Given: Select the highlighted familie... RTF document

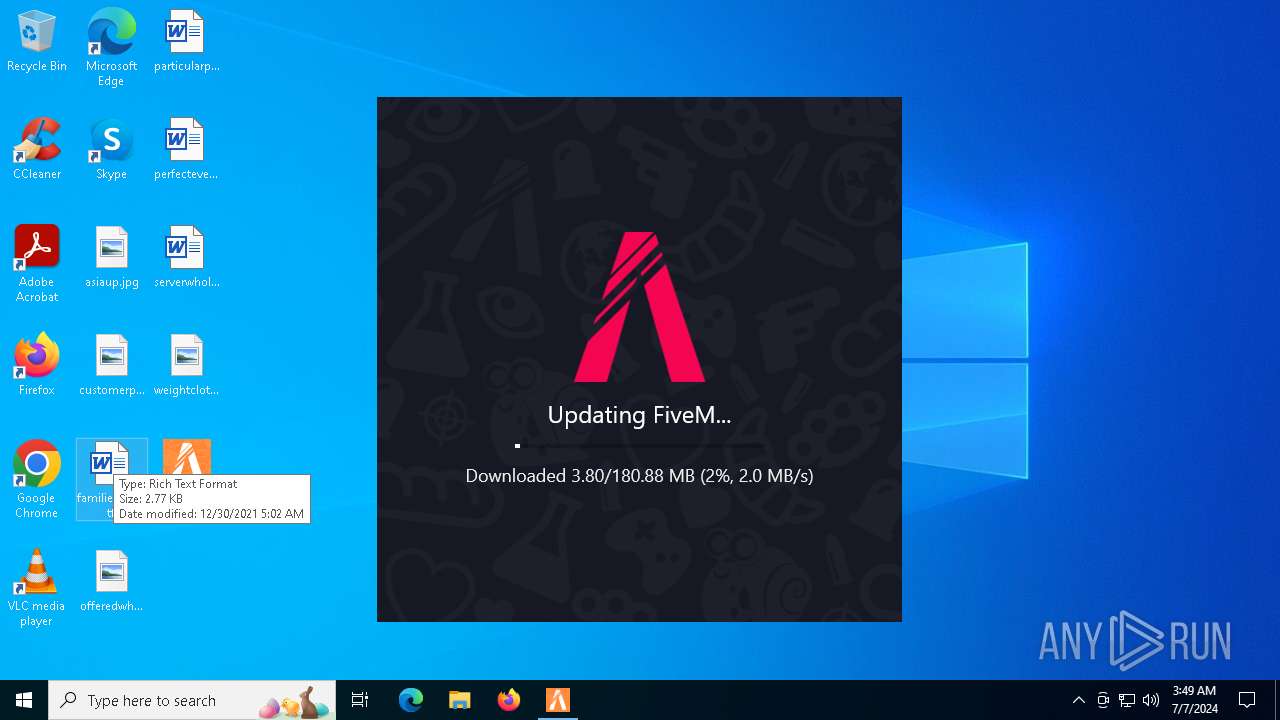Looking at the screenshot, I should pyautogui.click(x=111, y=480).
